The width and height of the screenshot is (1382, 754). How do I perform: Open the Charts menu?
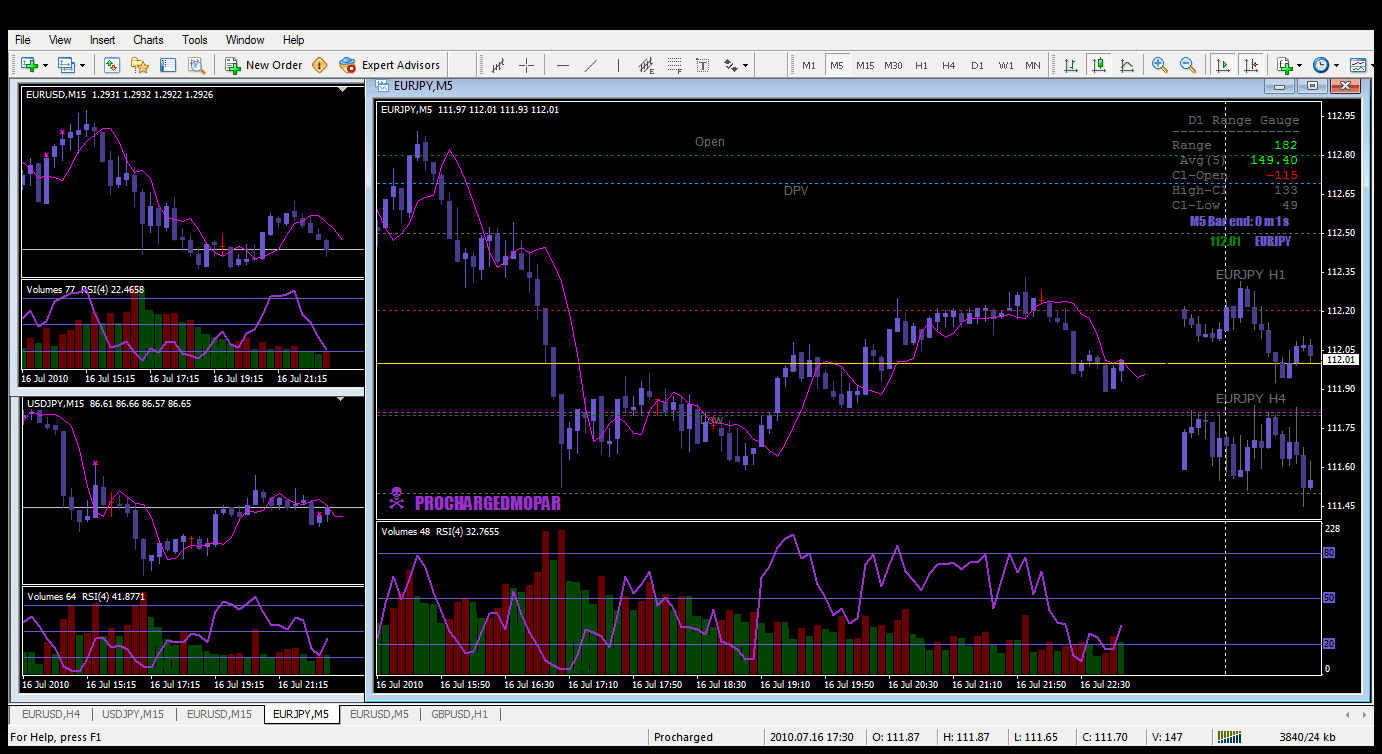[x=148, y=40]
